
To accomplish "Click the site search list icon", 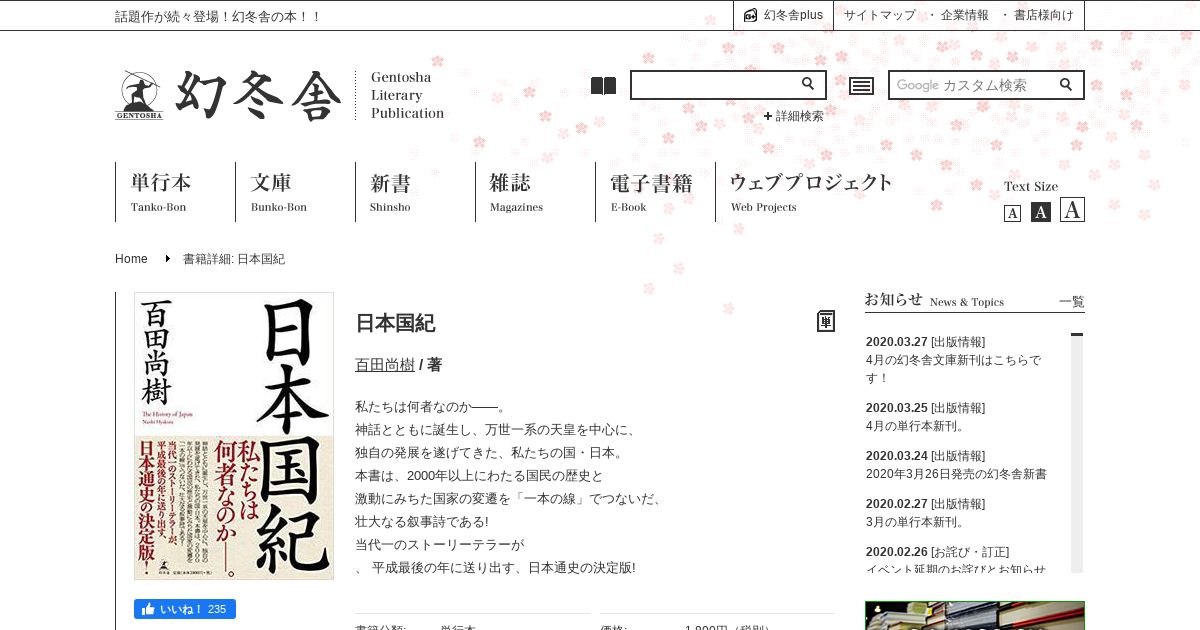I will click(x=861, y=86).
